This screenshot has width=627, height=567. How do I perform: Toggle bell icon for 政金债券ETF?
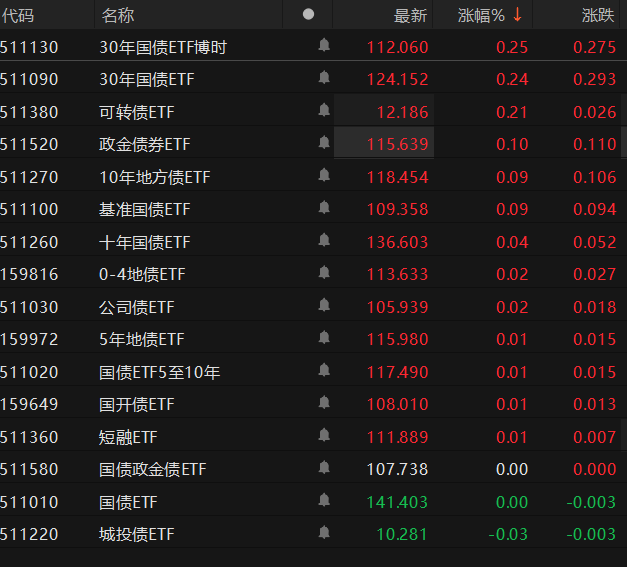coord(324,142)
